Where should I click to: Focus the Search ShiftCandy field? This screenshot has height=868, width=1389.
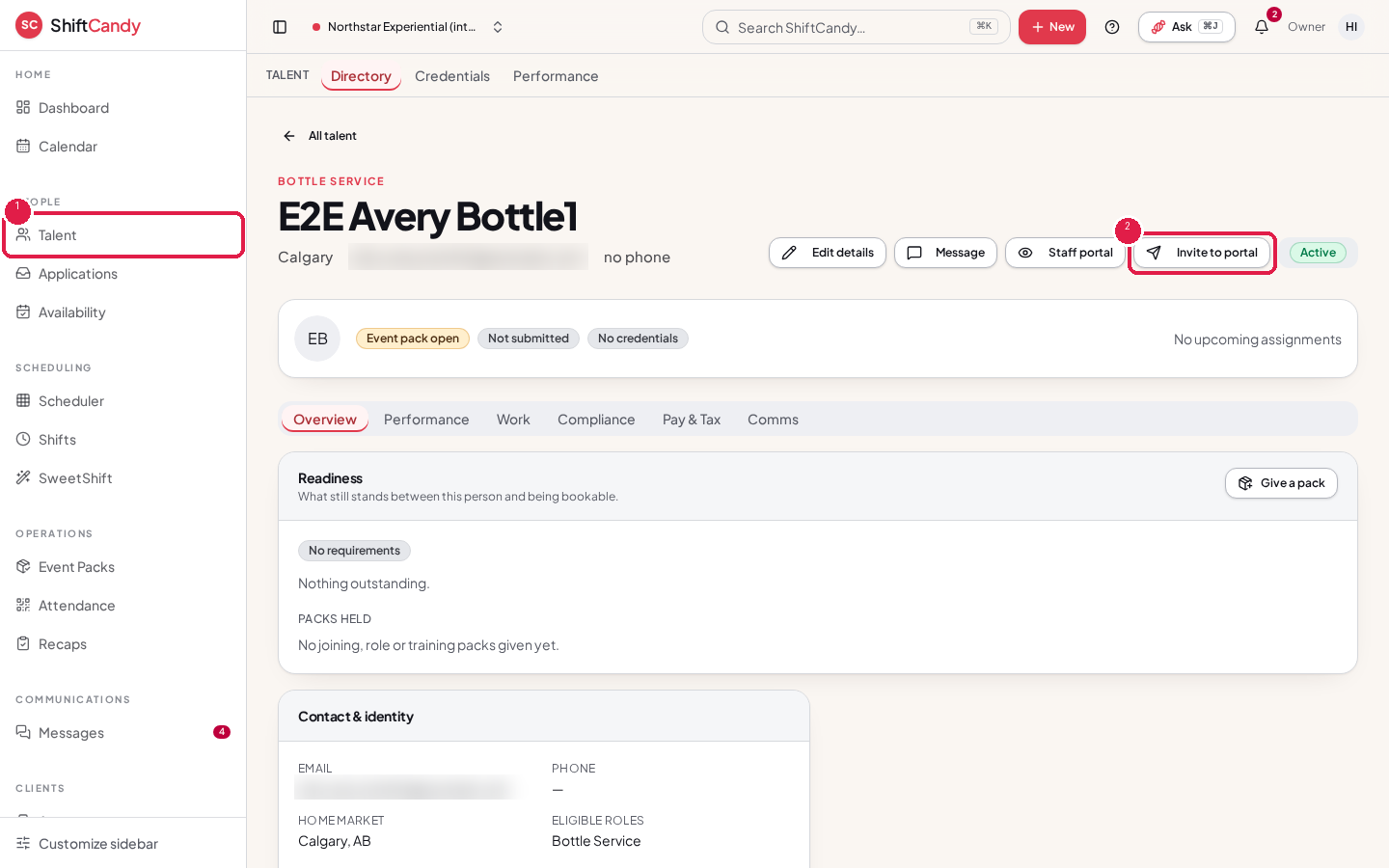click(x=857, y=27)
